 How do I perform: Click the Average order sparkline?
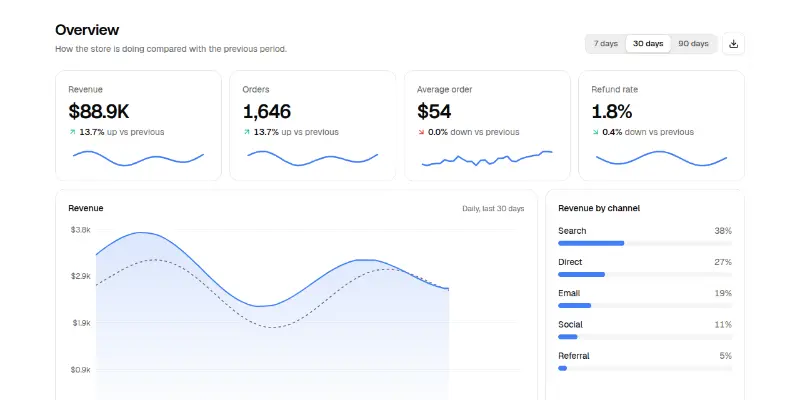(487, 158)
